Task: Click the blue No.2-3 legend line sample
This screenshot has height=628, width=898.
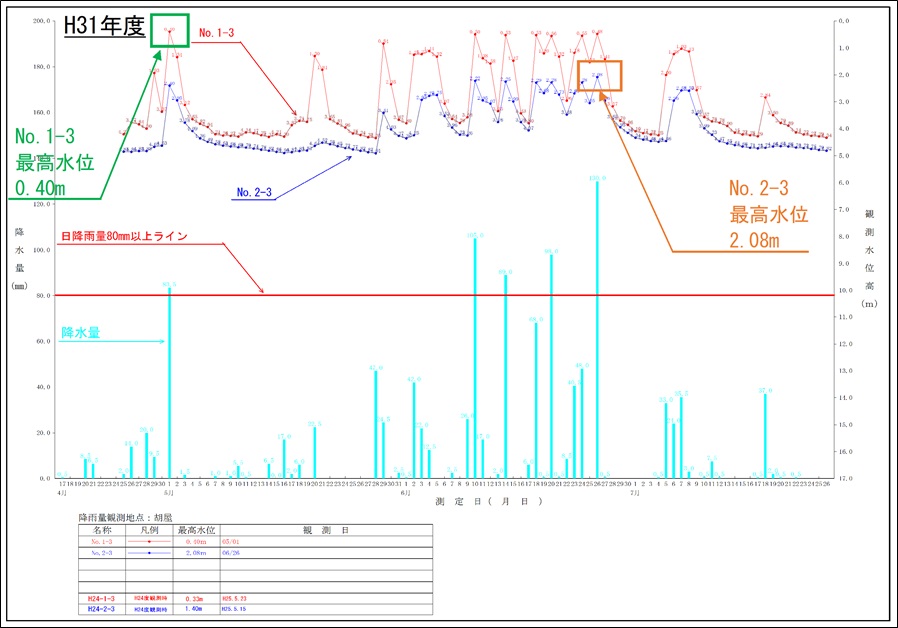Action: click(x=149, y=551)
